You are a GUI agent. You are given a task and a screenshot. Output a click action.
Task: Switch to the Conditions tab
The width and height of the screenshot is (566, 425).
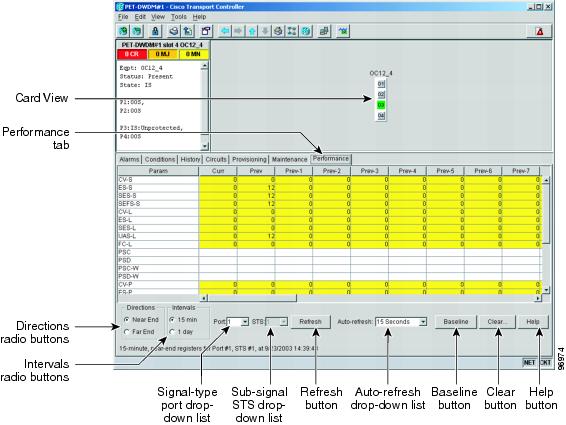[160, 159]
